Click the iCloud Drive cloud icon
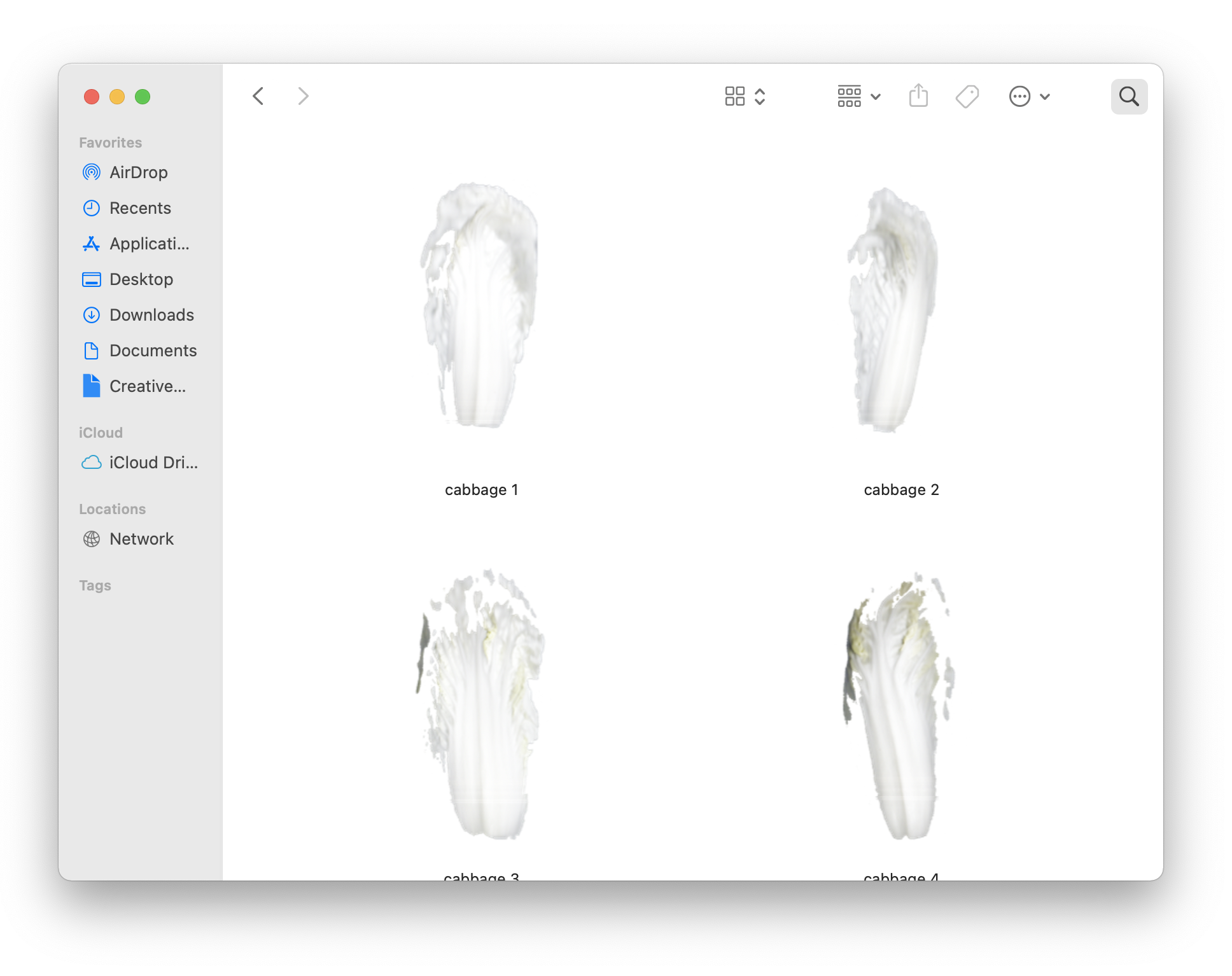Image resolution: width=1232 pixels, height=976 pixels. click(x=92, y=463)
